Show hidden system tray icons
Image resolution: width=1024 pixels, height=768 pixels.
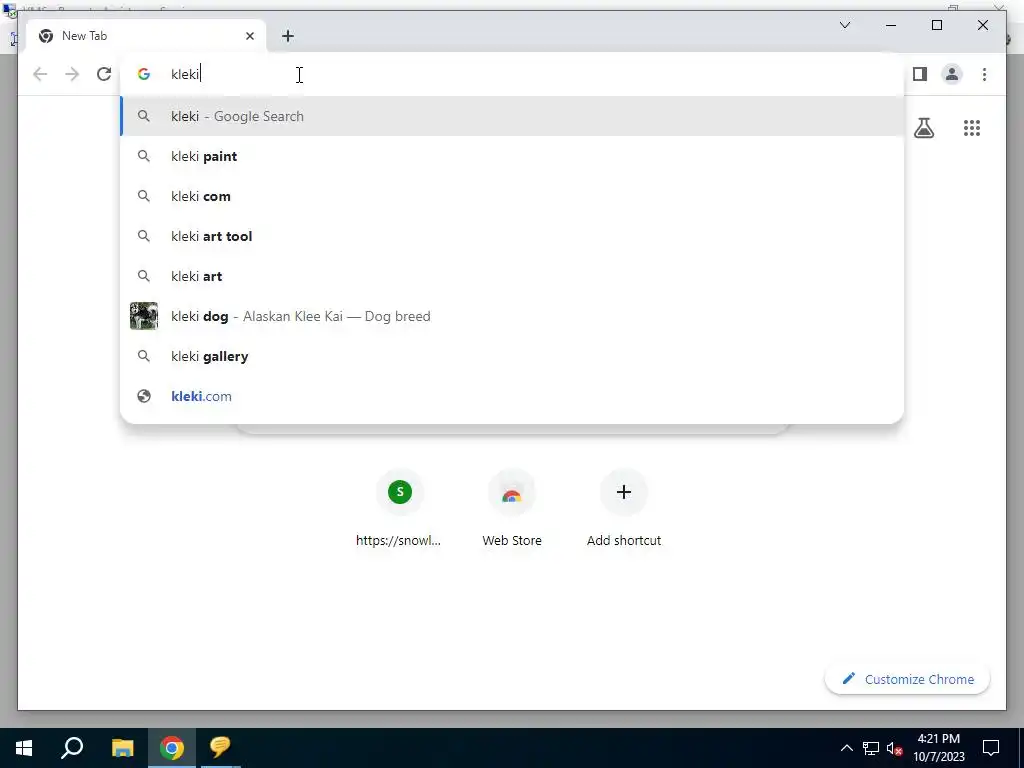(x=846, y=748)
